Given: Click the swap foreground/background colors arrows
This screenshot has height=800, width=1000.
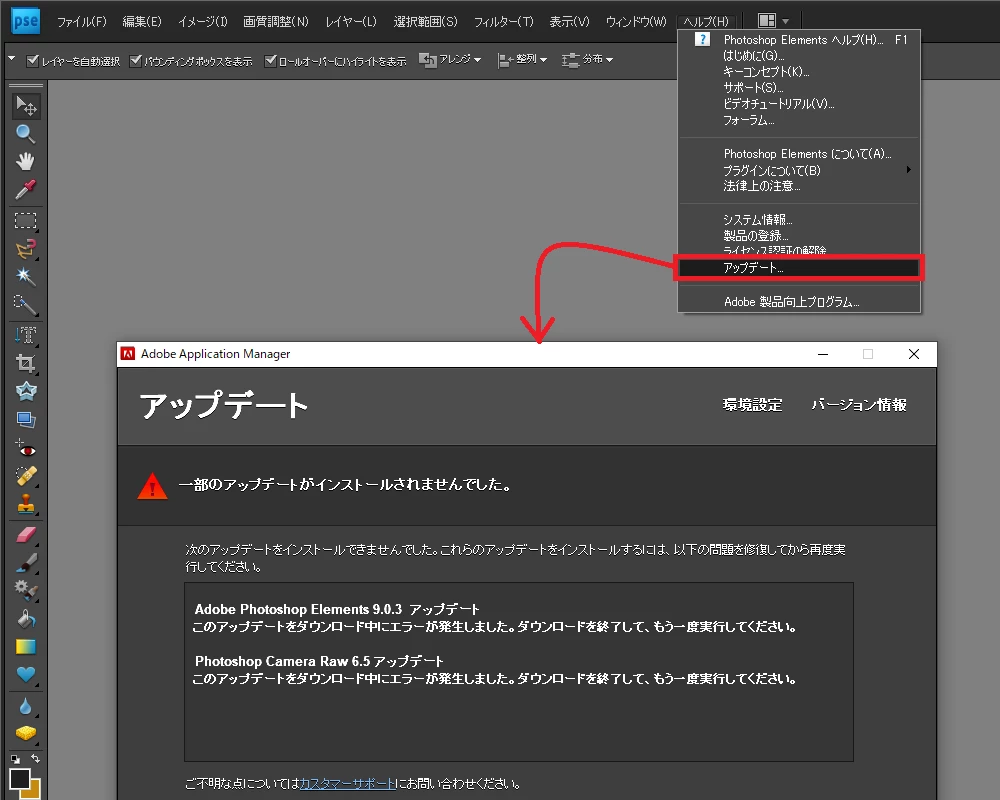Looking at the screenshot, I should click(x=36, y=759).
